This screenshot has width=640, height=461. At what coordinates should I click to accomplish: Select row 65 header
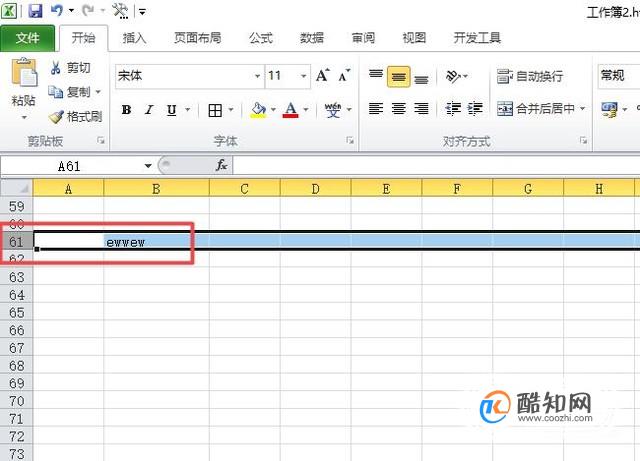16,313
